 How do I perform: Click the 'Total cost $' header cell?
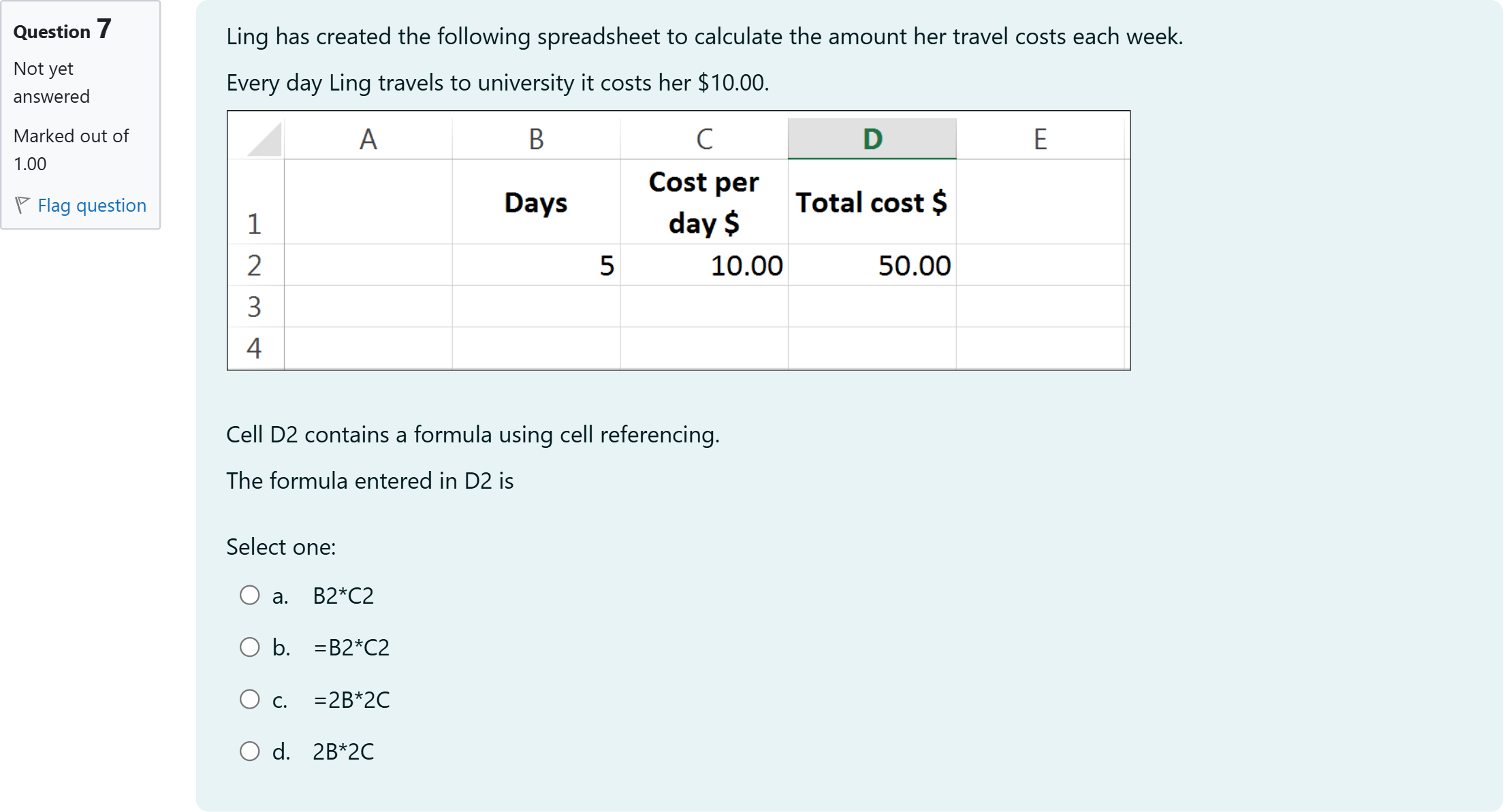coord(872,202)
